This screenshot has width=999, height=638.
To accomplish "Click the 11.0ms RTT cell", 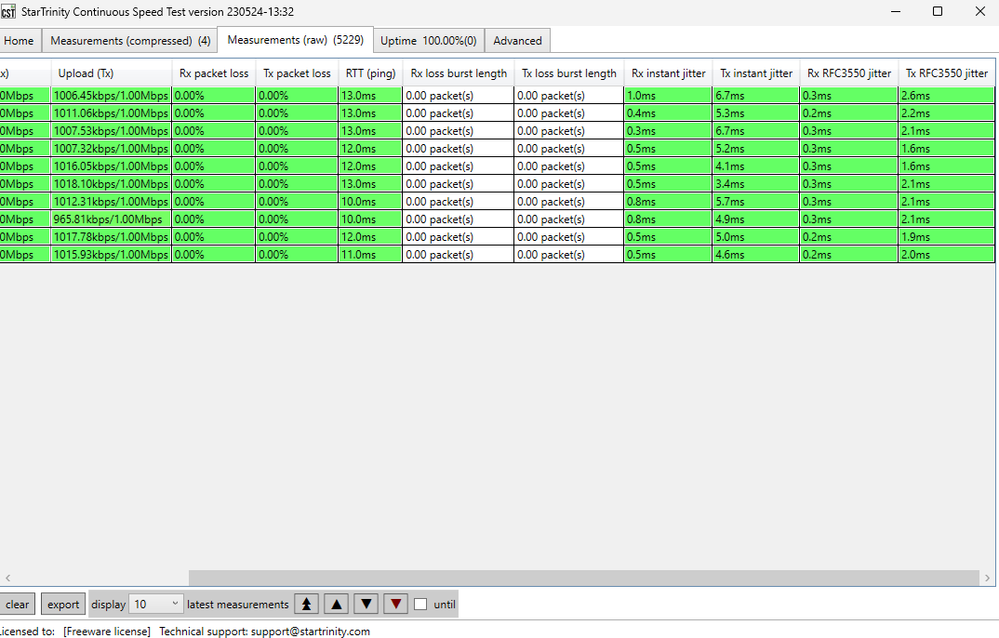I will tap(371, 254).
